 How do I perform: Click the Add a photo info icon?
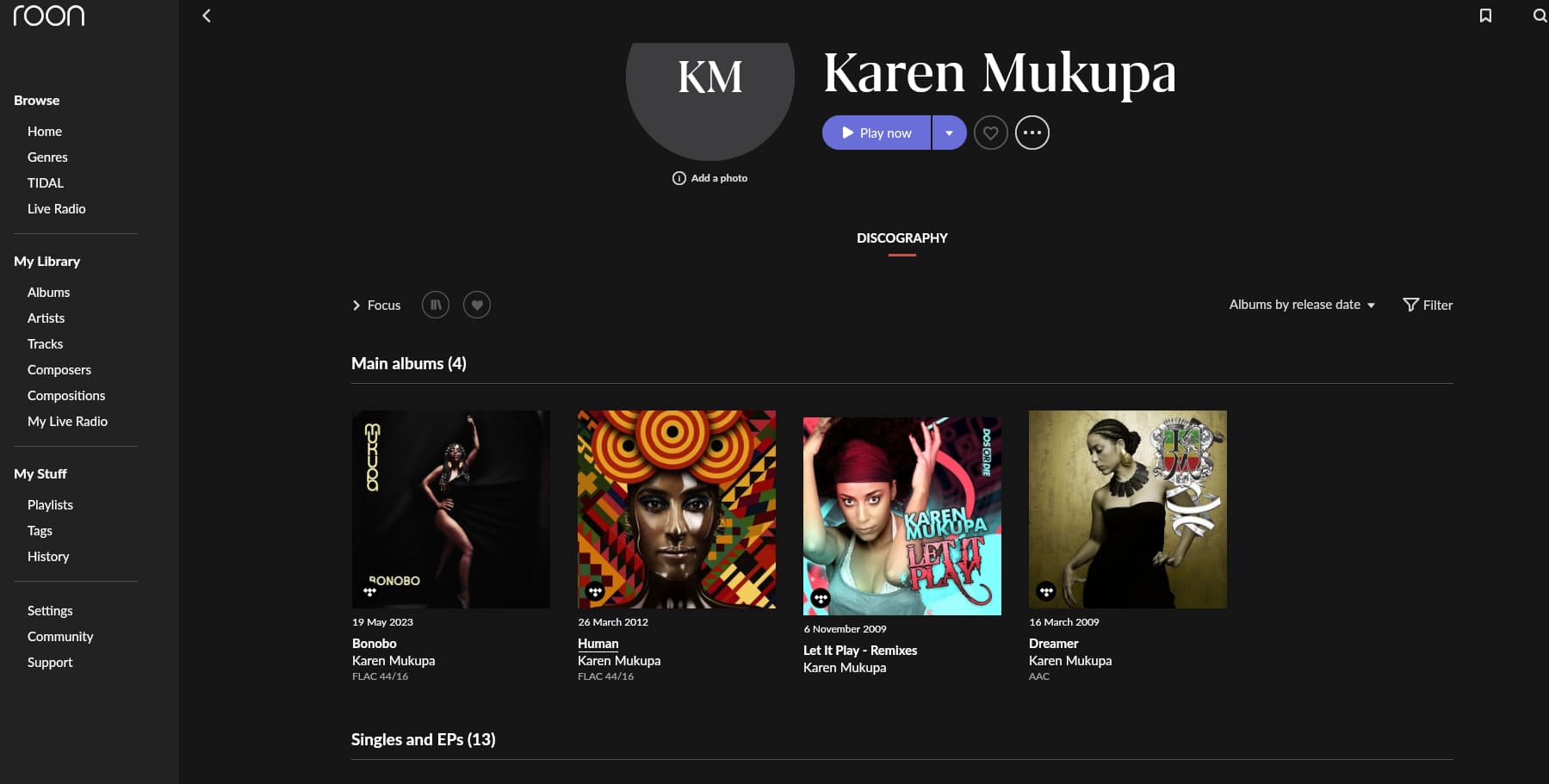click(679, 178)
